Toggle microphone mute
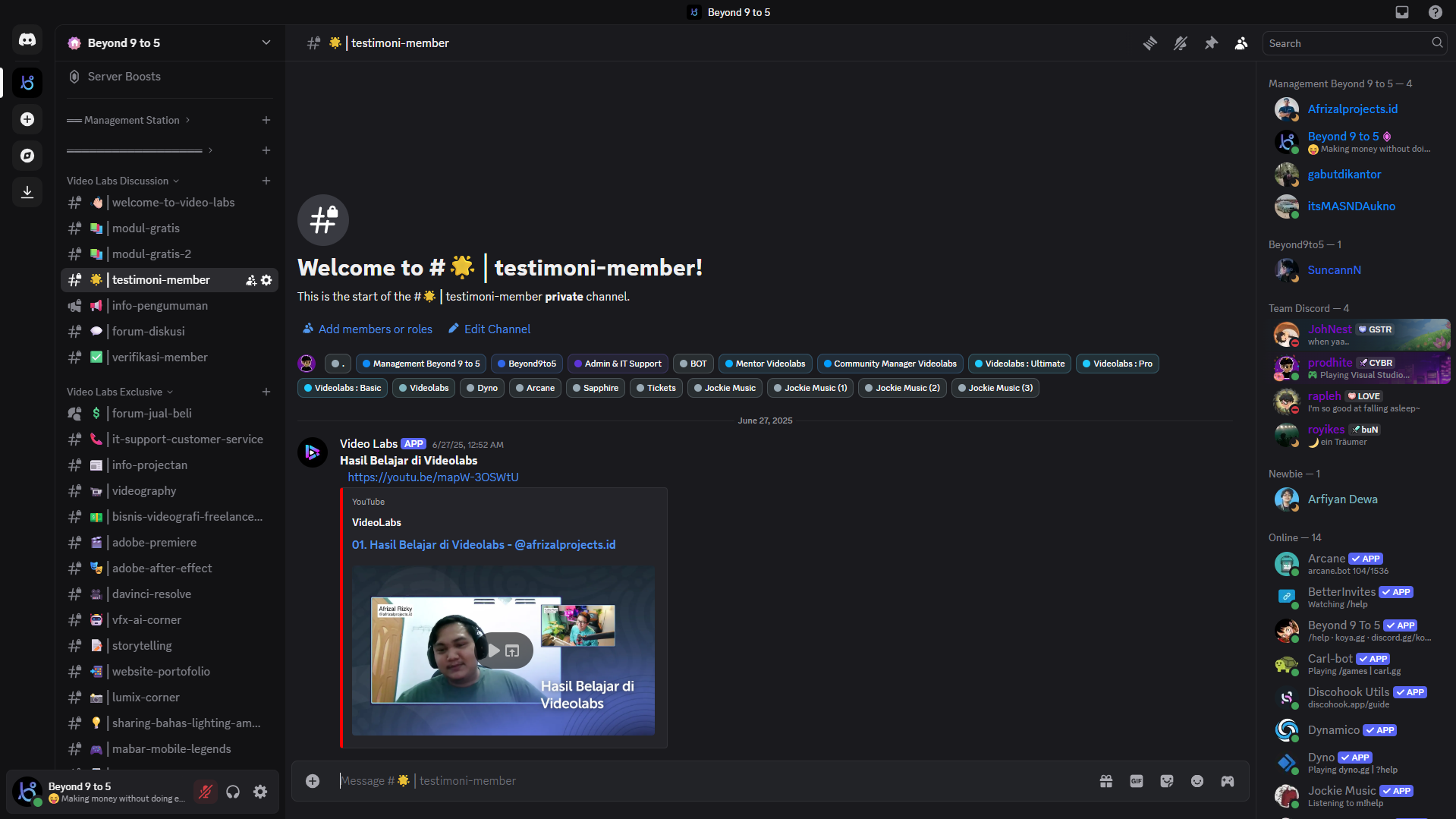1456x819 pixels. click(206, 792)
